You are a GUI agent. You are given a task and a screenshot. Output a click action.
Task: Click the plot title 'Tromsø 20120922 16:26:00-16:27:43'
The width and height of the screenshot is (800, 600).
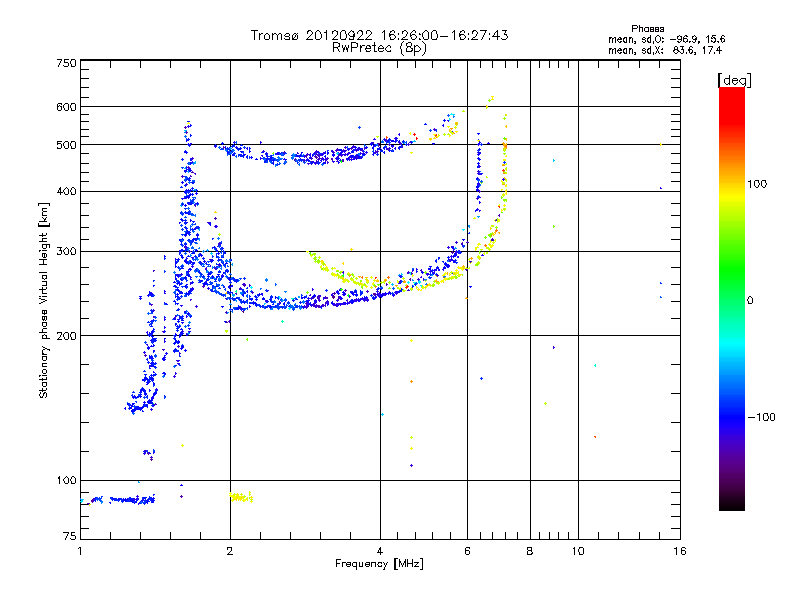379,35
